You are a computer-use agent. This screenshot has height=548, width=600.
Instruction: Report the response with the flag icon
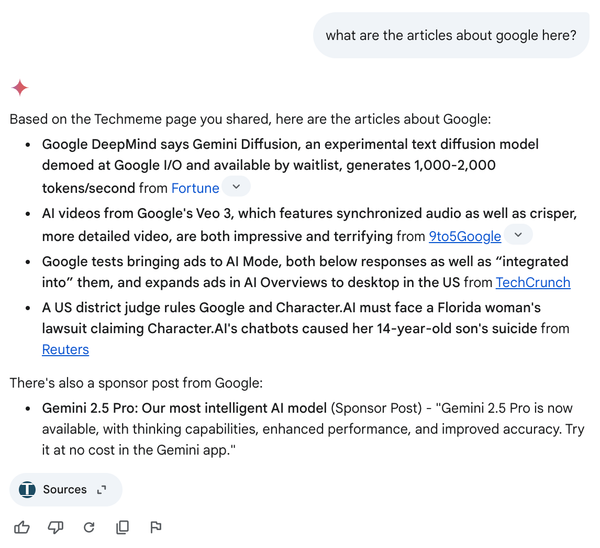(x=156, y=527)
